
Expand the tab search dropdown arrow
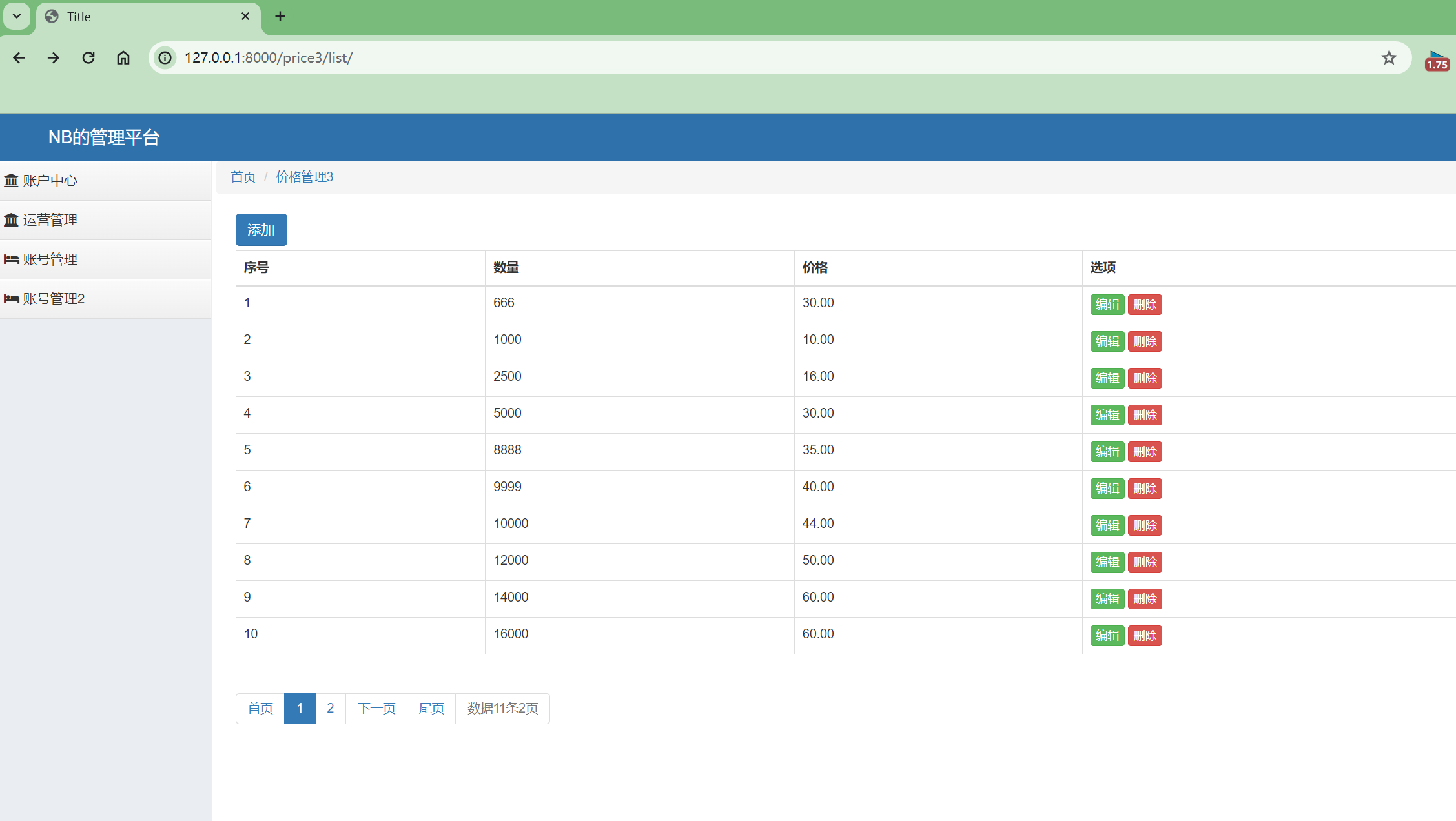point(17,16)
